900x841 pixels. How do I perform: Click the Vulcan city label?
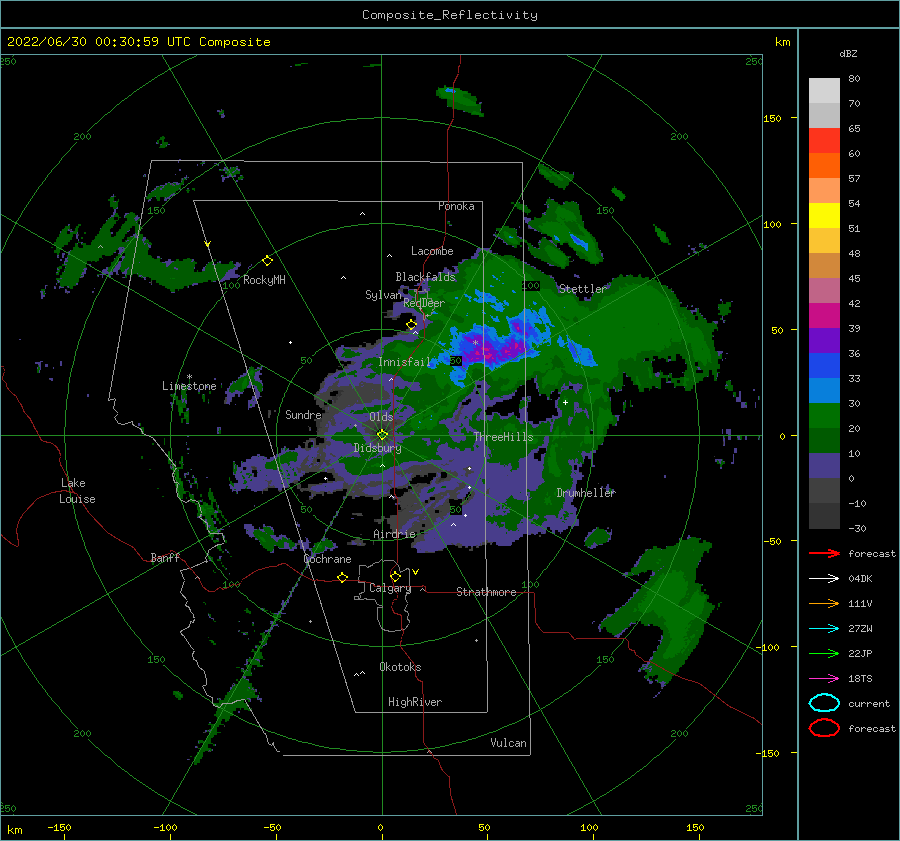509,743
